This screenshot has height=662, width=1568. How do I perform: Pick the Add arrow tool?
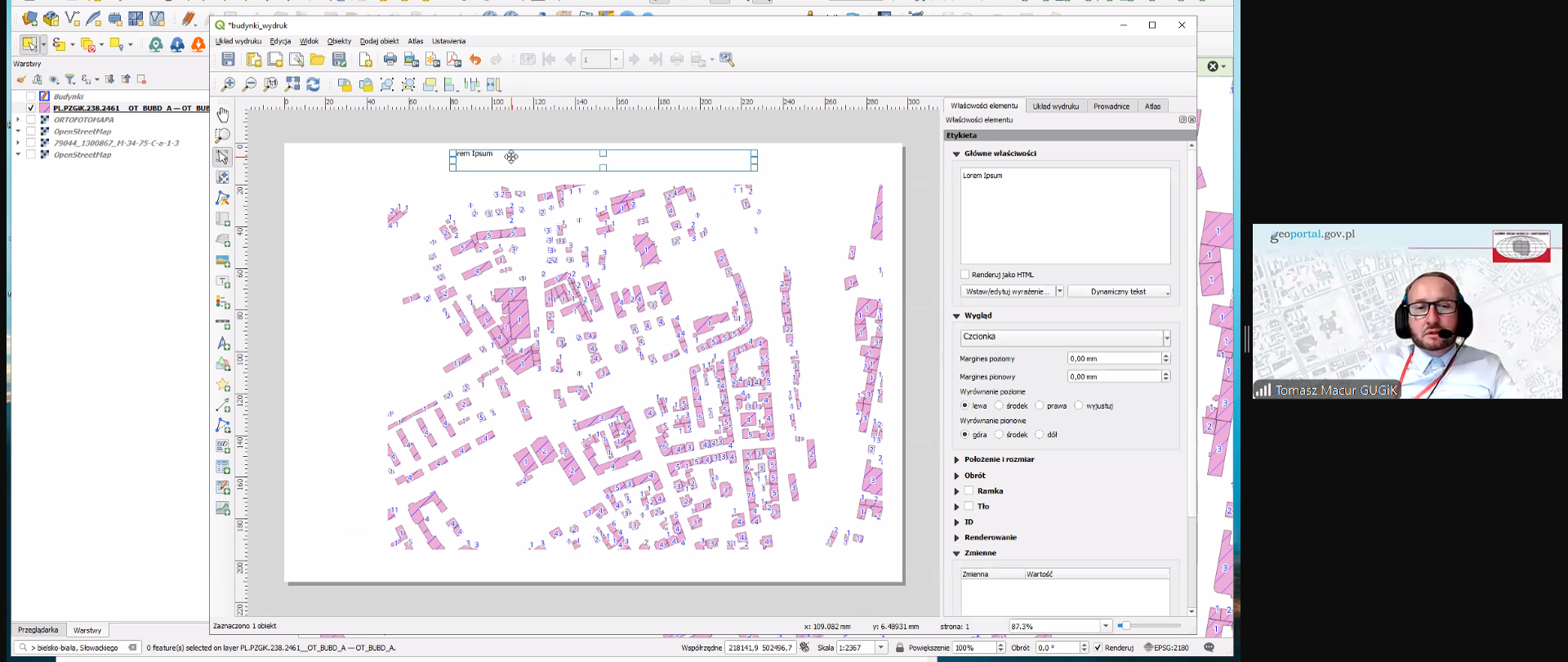[x=223, y=405]
